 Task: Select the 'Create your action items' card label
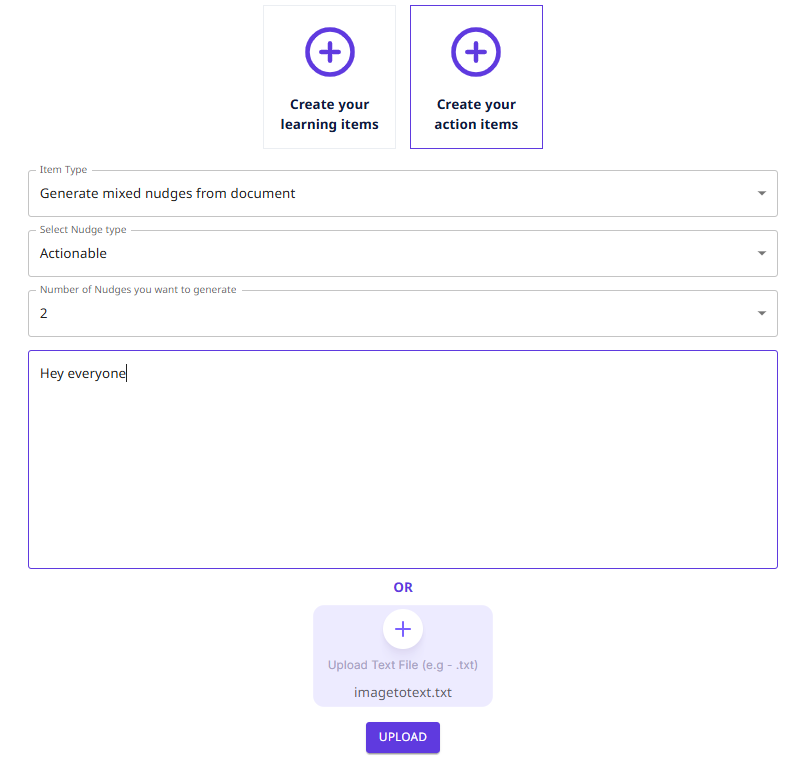tap(476, 115)
